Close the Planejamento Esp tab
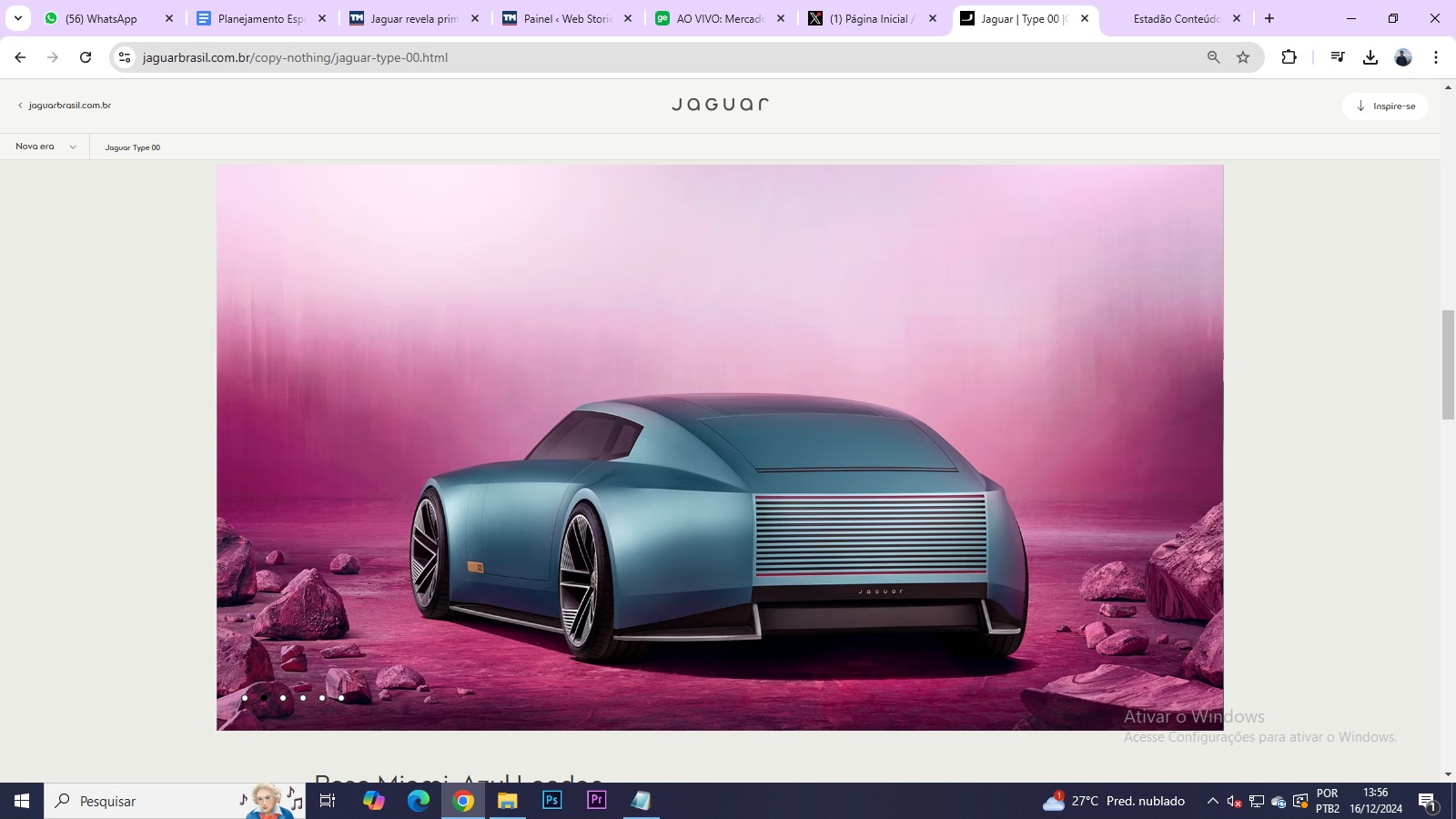This screenshot has width=1456, height=819. [x=322, y=18]
